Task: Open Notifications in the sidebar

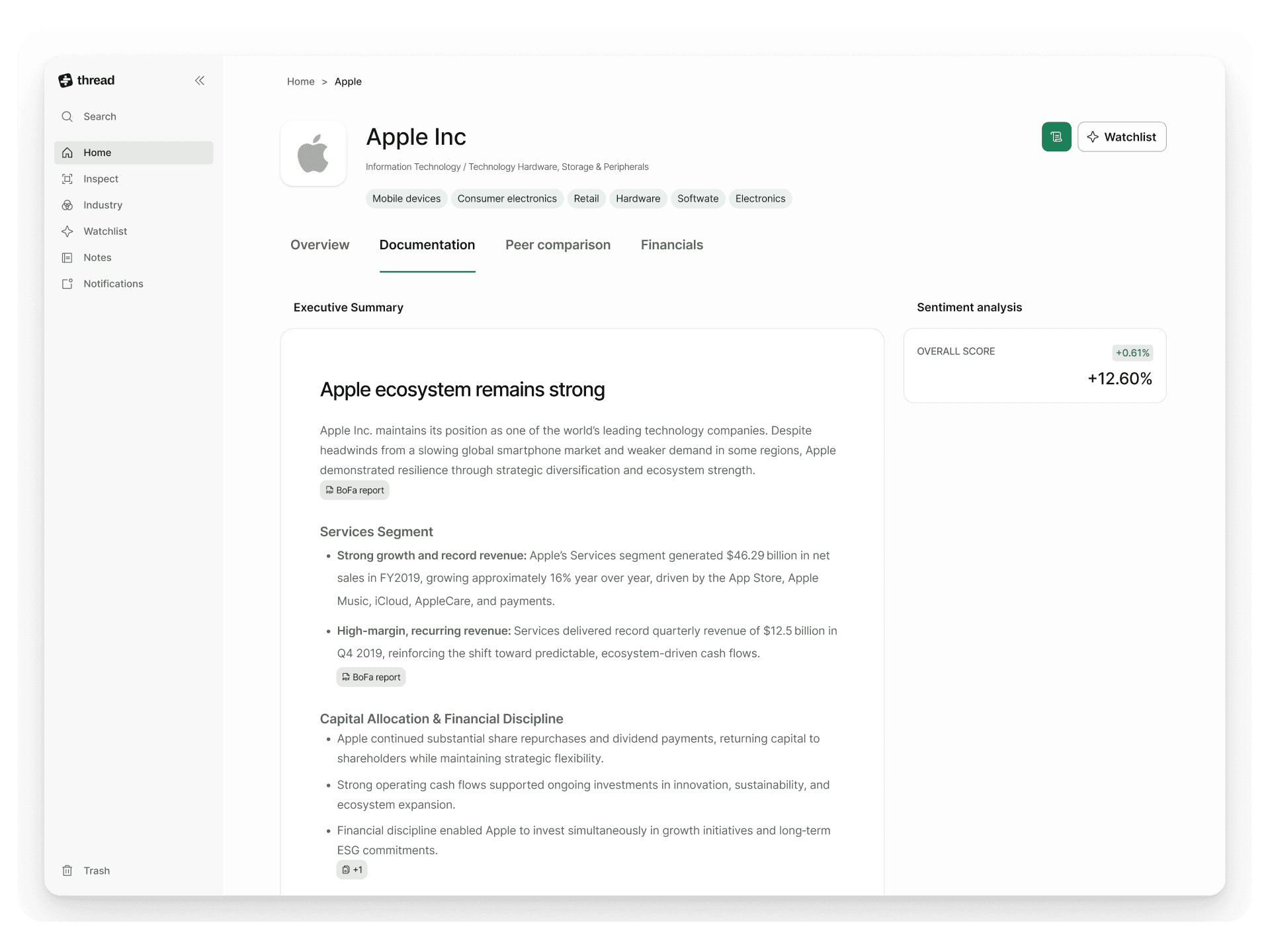Action: point(113,284)
